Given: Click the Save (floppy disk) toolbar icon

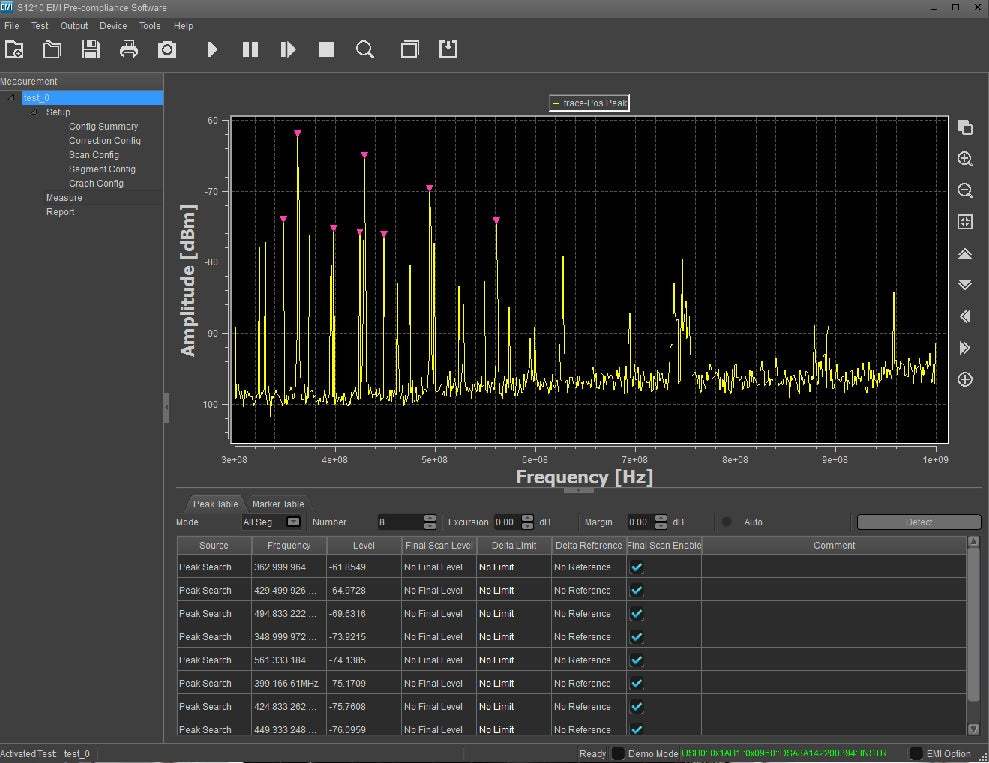Looking at the screenshot, I should [x=91, y=49].
